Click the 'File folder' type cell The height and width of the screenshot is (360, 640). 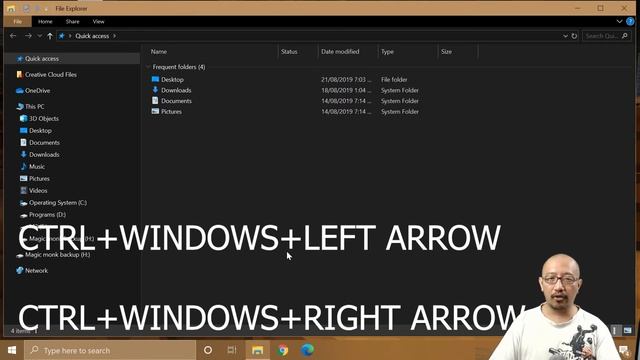(x=394, y=80)
